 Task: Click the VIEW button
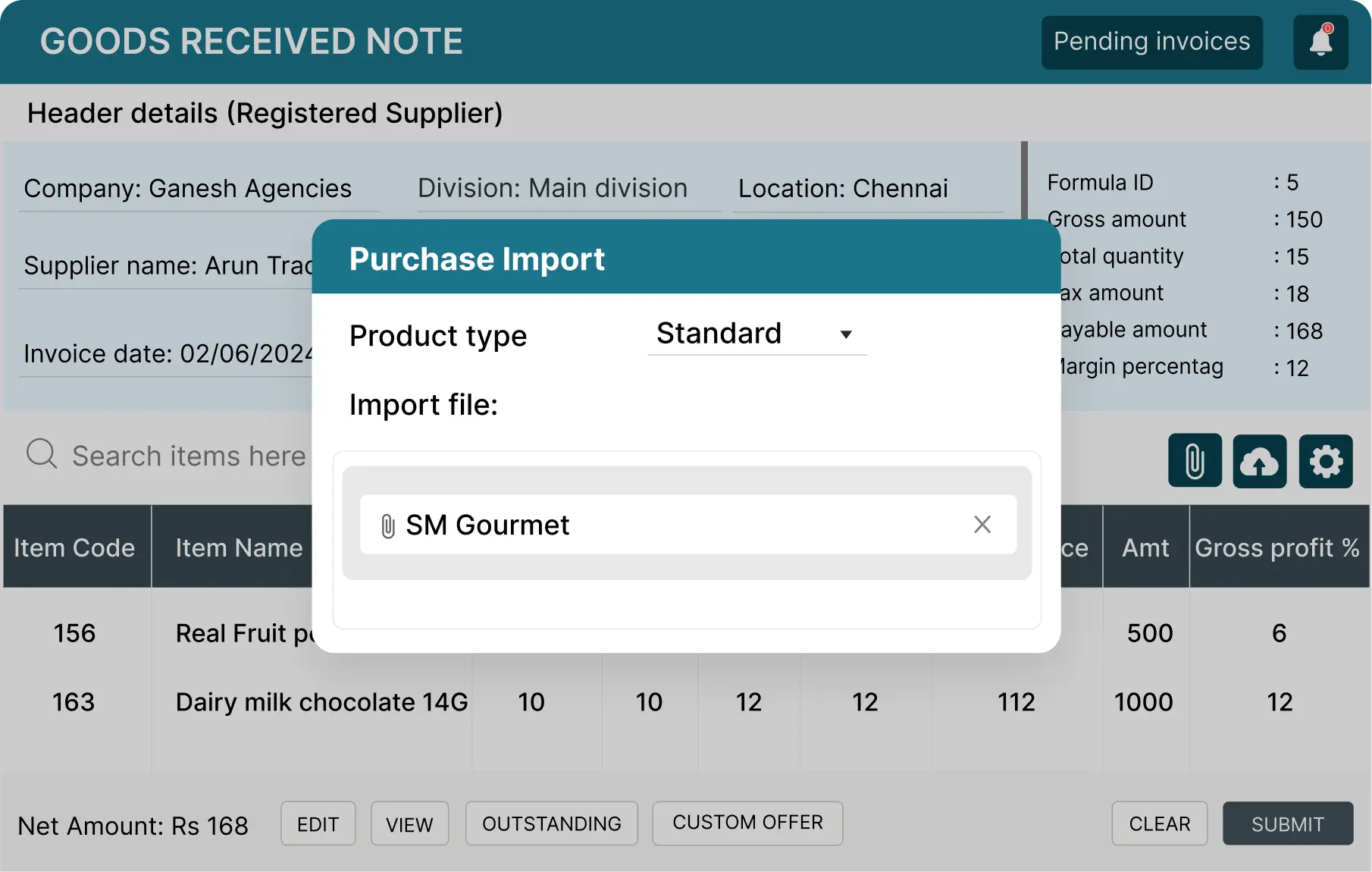409,823
